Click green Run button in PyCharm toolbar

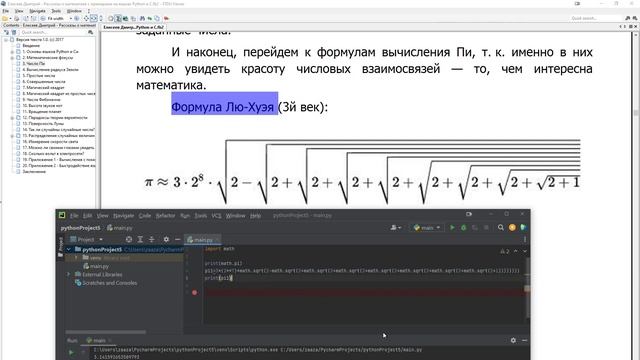click(x=452, y=227)
